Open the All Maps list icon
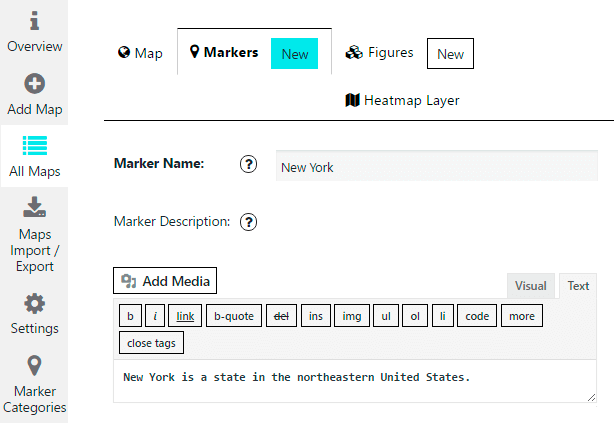Screen dimensions: 614x423 (x=34, y=146)
